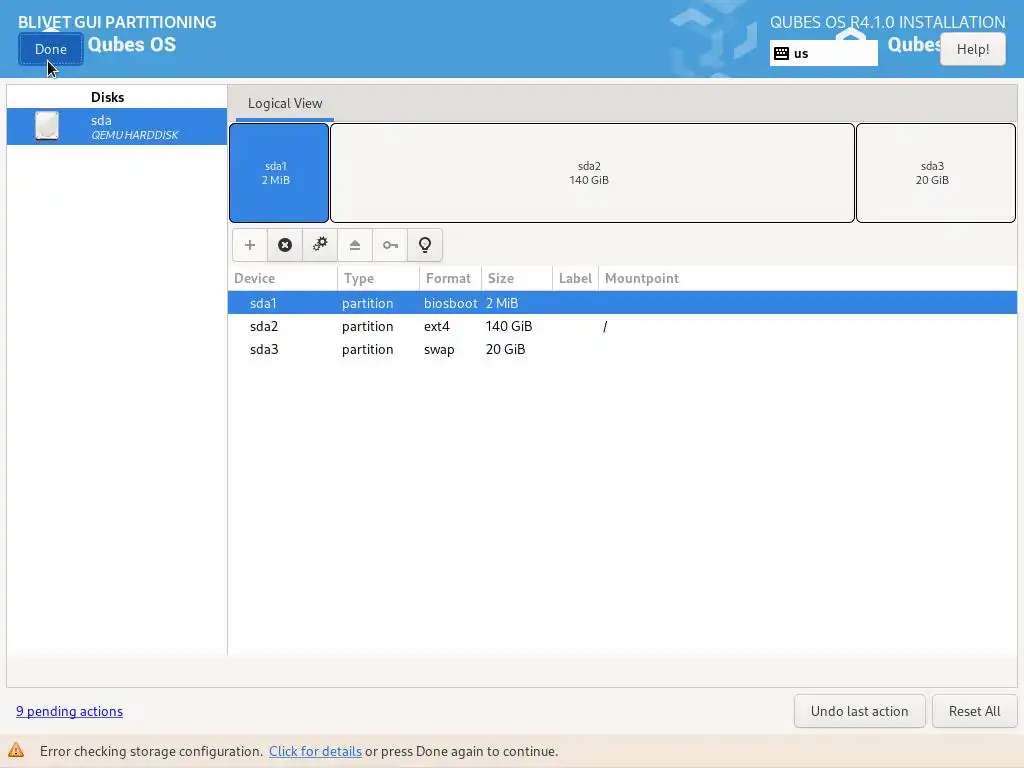Open the edit device gears icon
This screenshot has height=768, width=1024.
320,245
